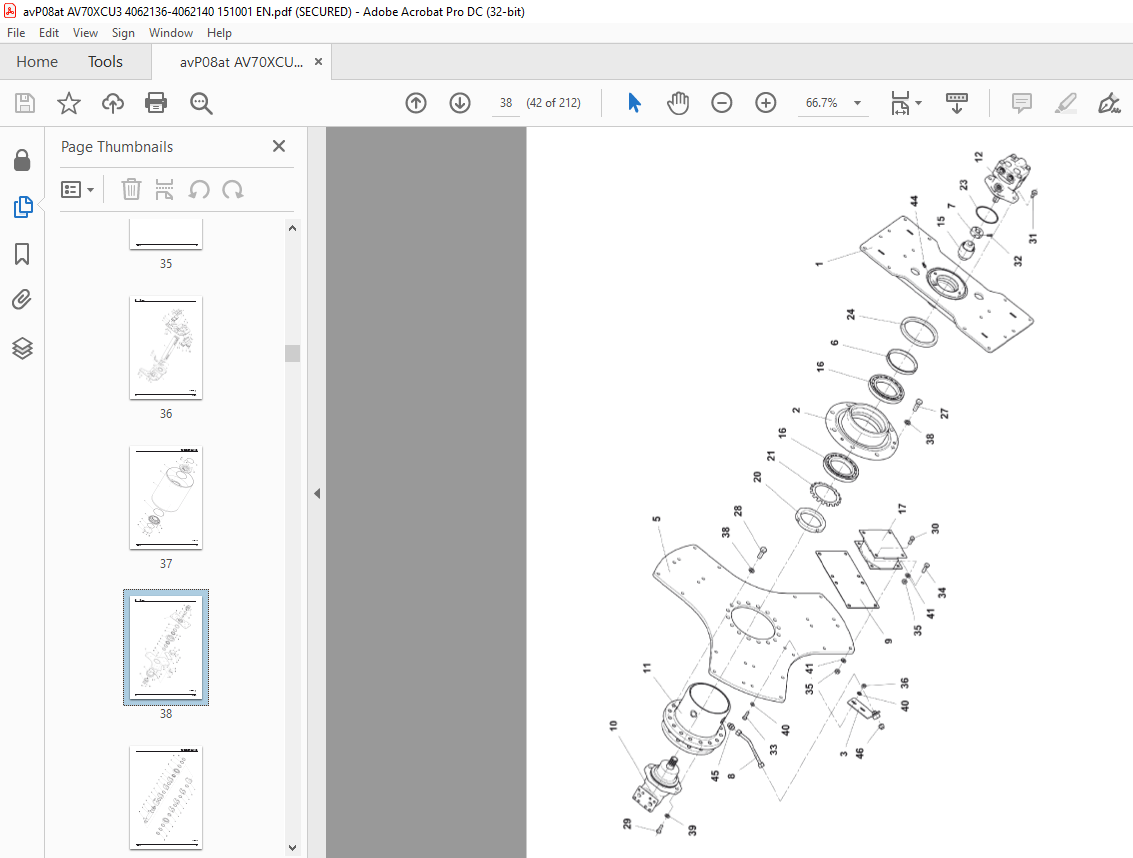Image resolution: width=1133 pixels, height=858 pixels.
Task: Close the Page Thumbnails panel
Action: click(279, 146)
